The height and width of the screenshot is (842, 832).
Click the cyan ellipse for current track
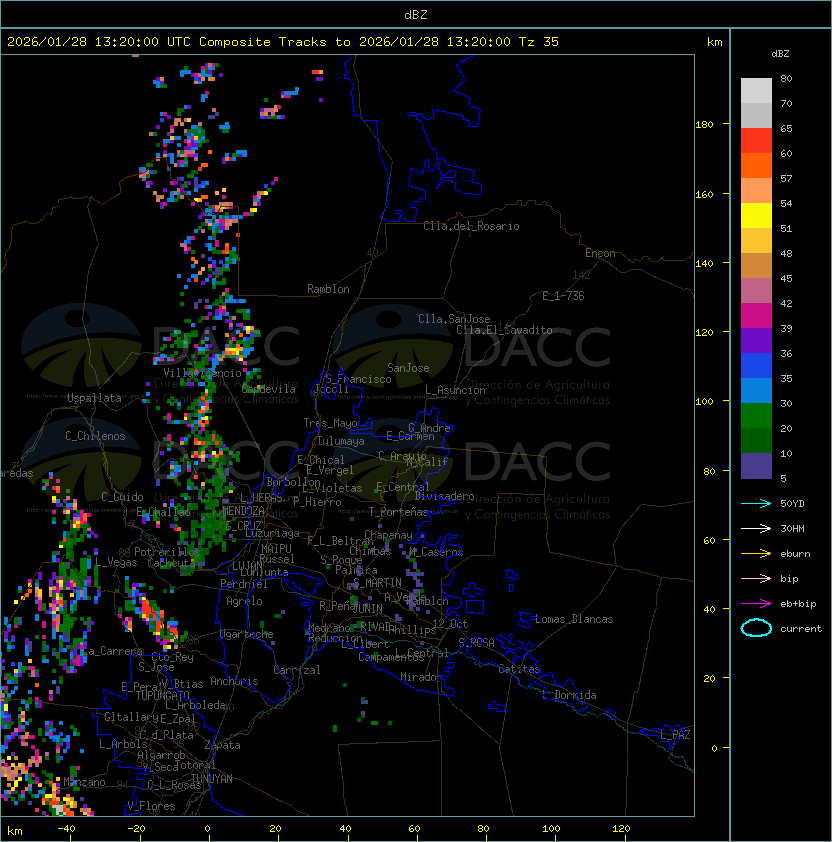point(756,628)
